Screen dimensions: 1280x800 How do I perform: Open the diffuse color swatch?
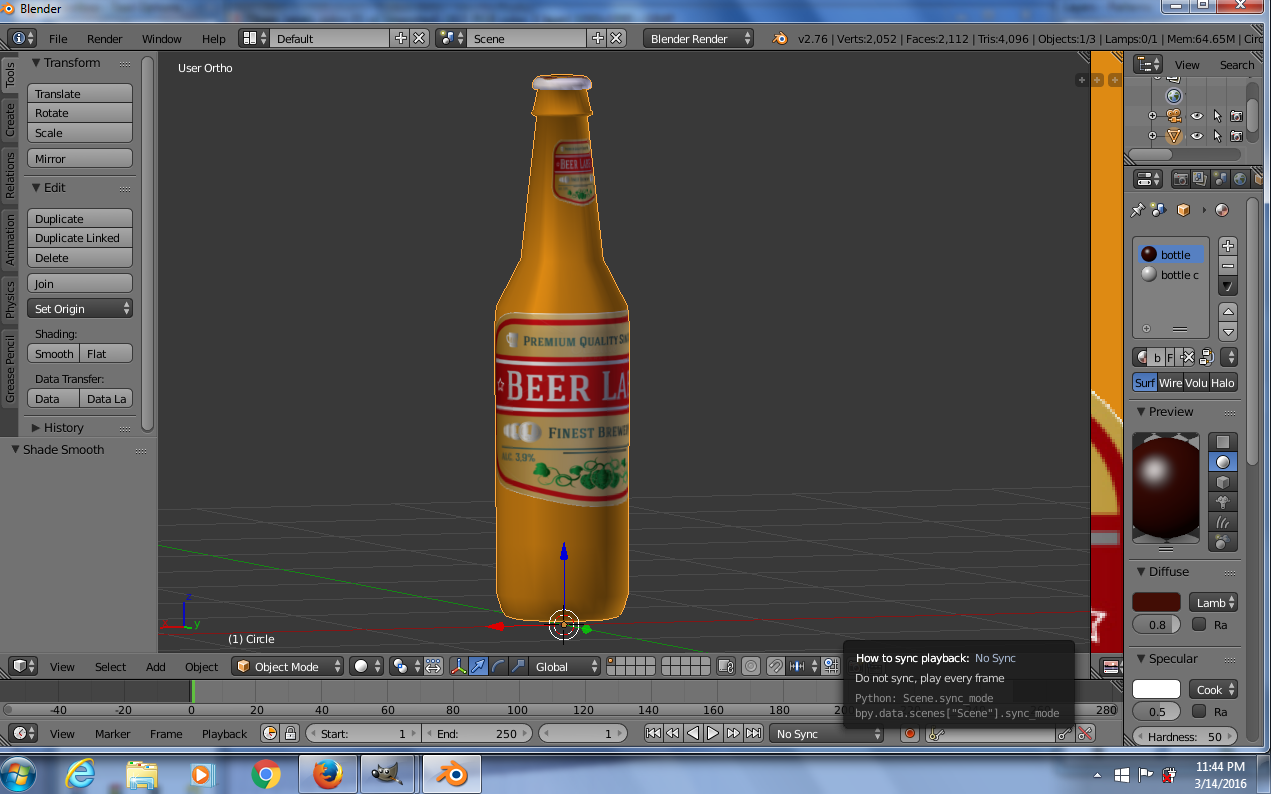pos(1156,602)
